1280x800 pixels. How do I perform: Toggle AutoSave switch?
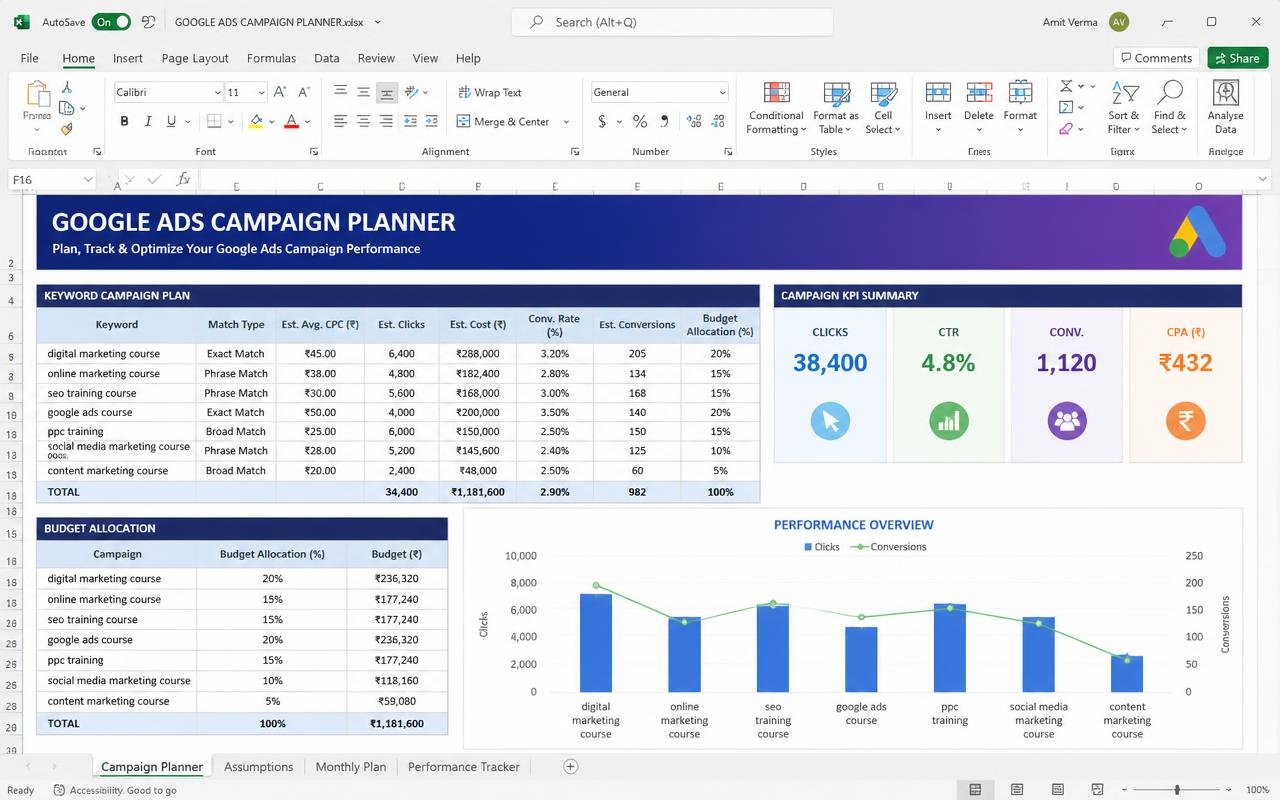coord(111,21)
